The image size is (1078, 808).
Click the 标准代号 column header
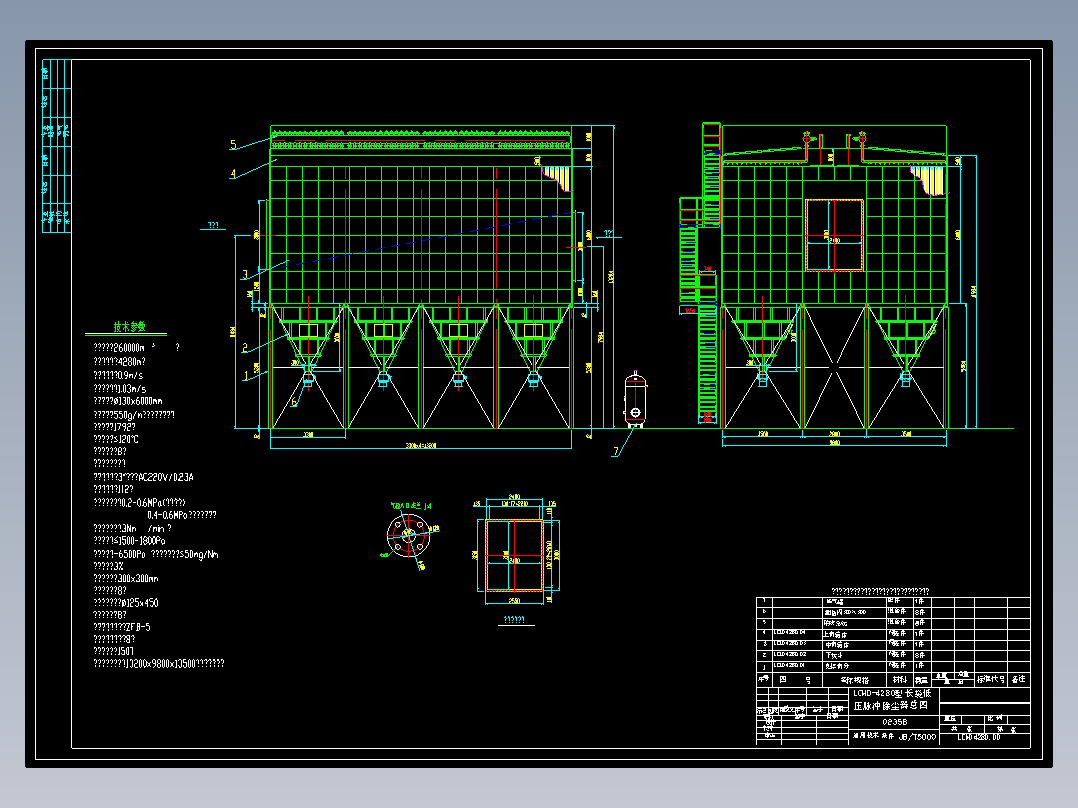[991, 679]
